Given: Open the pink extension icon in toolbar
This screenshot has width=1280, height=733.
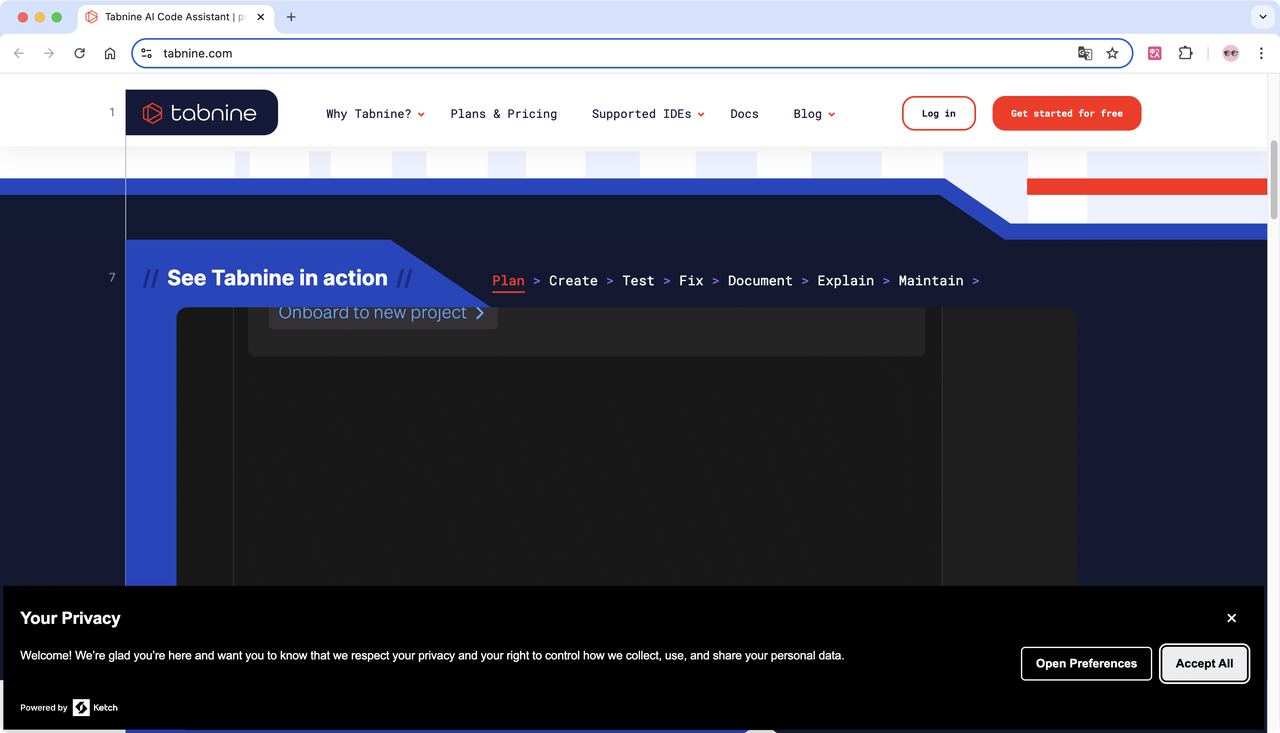Looking at the screenshot, I should 1155,53.
